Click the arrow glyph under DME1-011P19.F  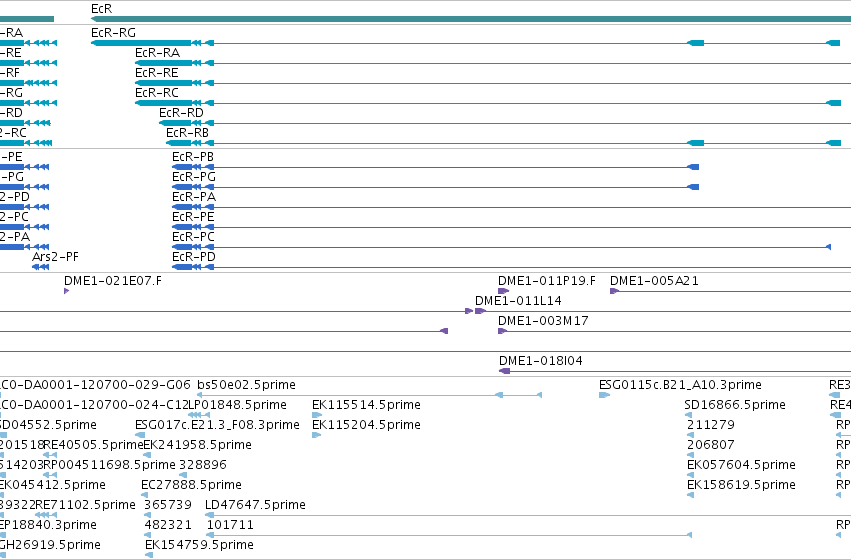(504, 291)
